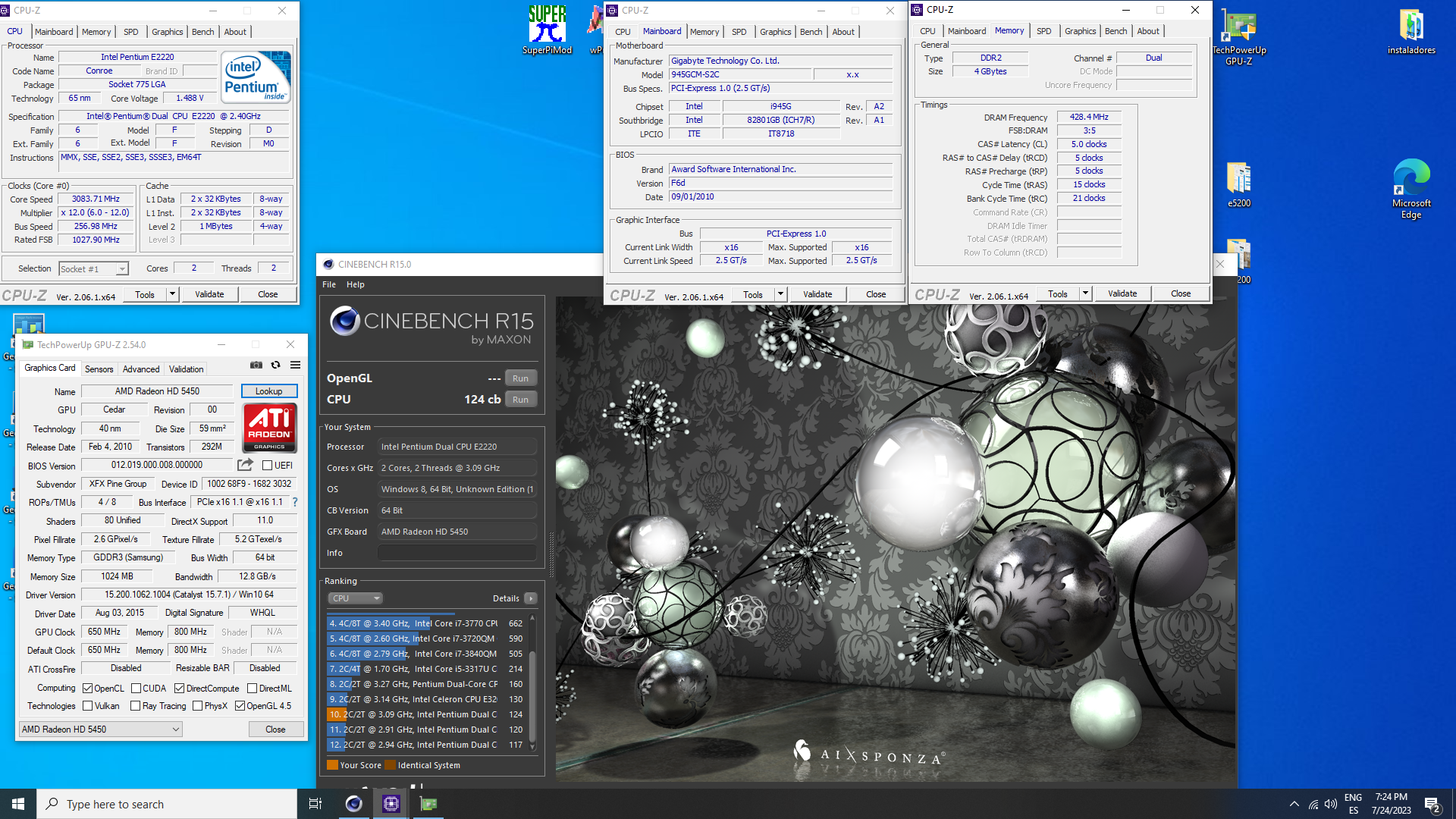The width and height of the screenshot is (1456, 819).
Task: Click Intel Pentium logo in CPU-Z
Action: click(x=256, y=77)
